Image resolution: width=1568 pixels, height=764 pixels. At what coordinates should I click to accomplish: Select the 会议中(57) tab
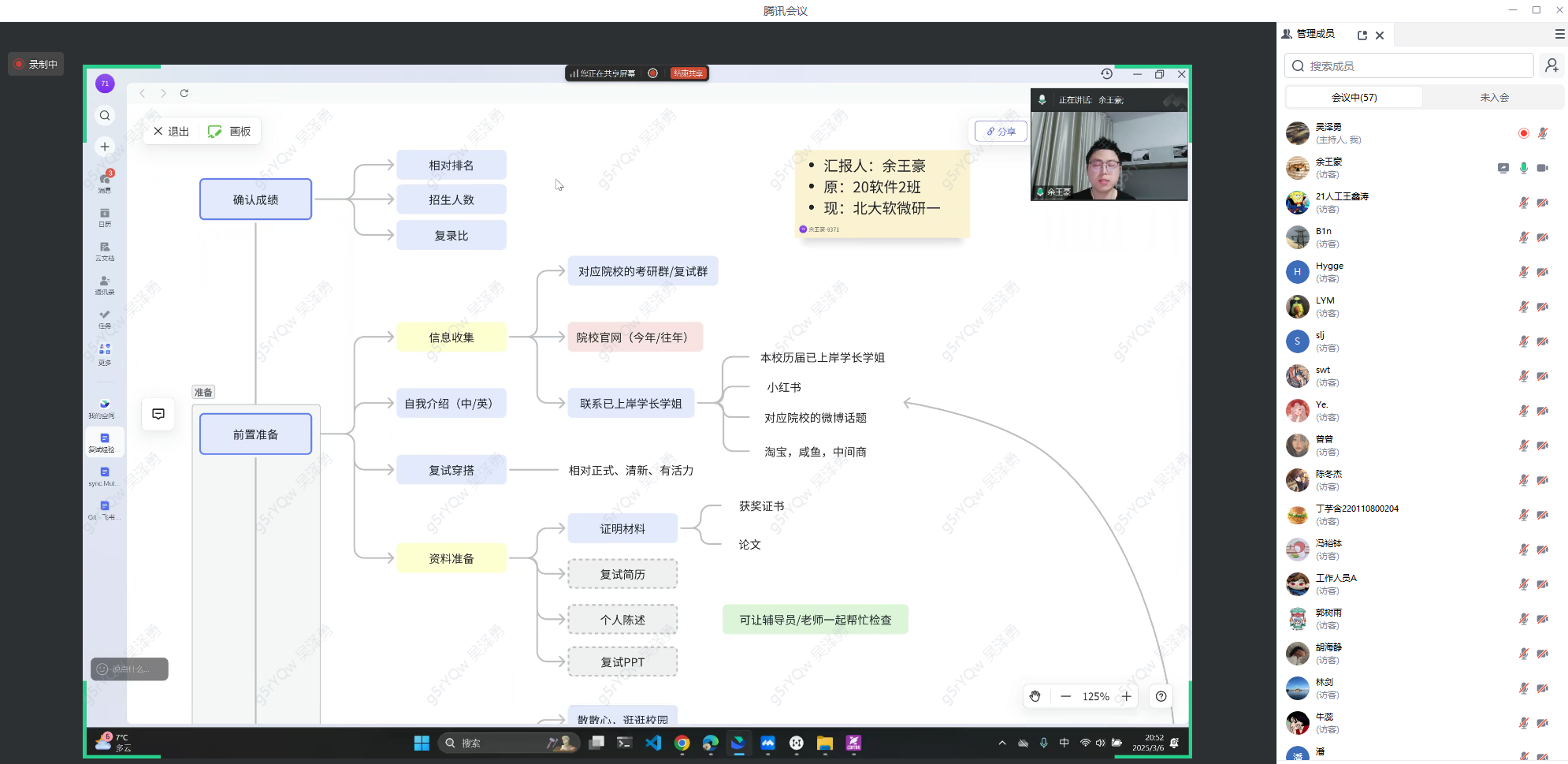pyautogui.click(x=1354, y=98)
